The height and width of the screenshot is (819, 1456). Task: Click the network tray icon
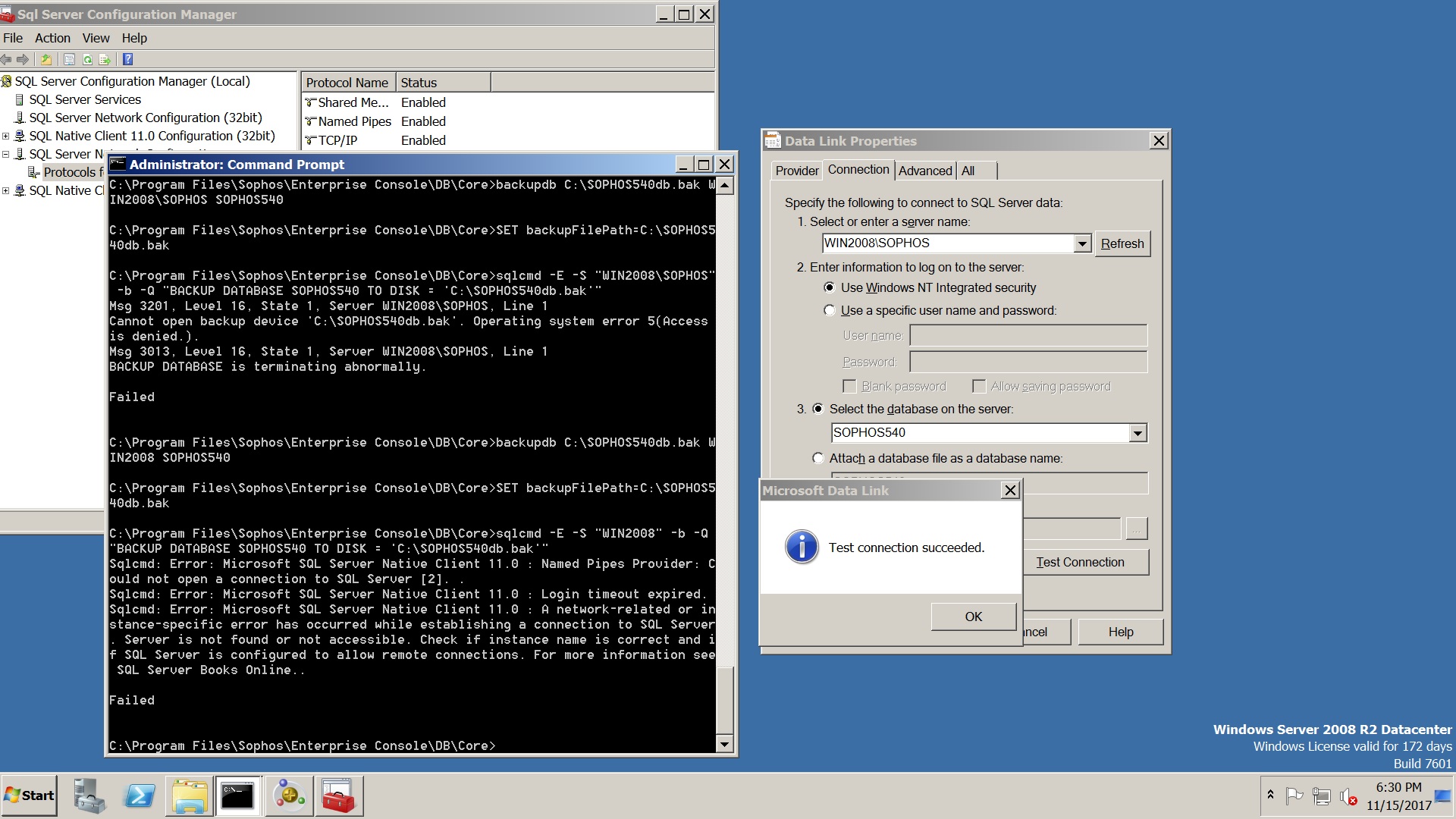[x=1322, y=797]
